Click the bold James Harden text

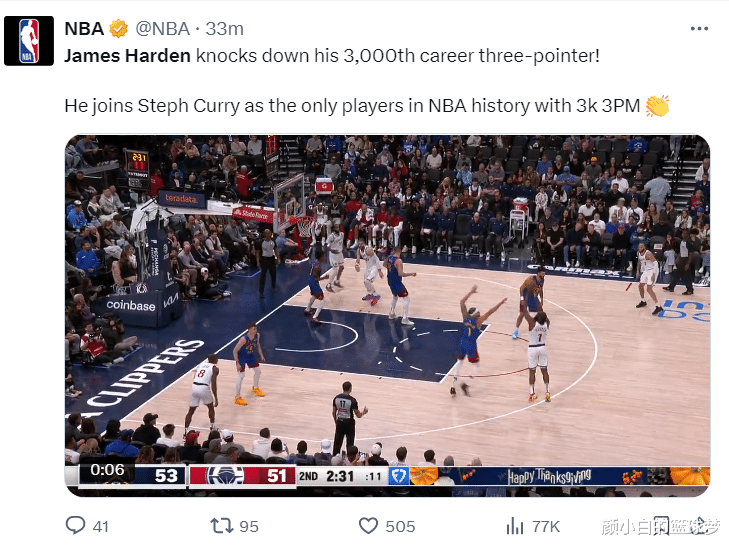[127, 56]
